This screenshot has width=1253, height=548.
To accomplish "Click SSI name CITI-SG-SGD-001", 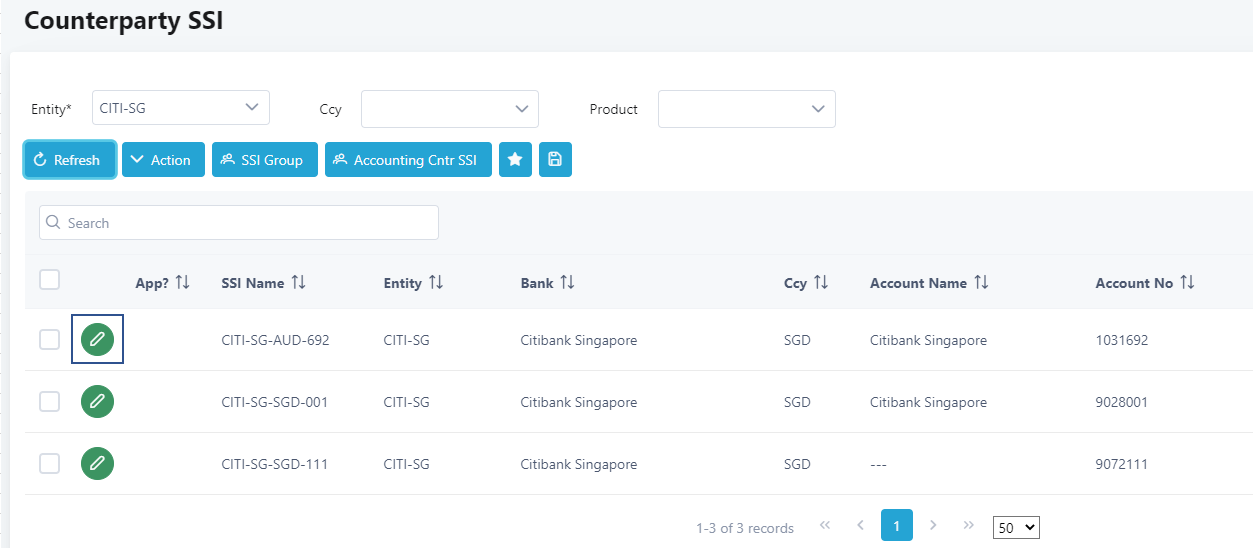I will 275,402.
